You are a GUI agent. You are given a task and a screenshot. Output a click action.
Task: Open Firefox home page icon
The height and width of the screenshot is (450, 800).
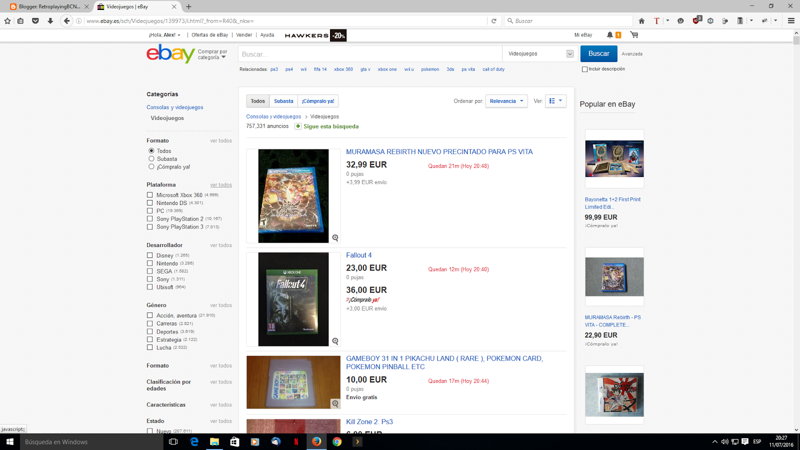(x=640, y=20)
